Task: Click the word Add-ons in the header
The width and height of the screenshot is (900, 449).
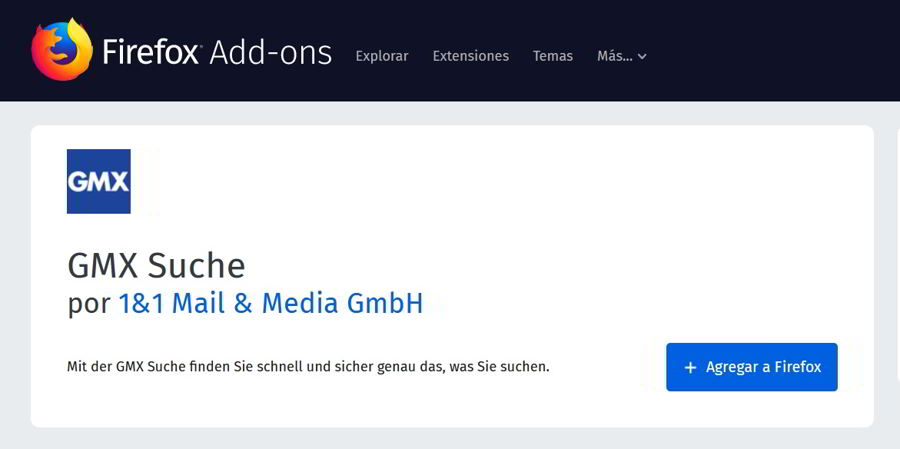Action: pos(270,51)
